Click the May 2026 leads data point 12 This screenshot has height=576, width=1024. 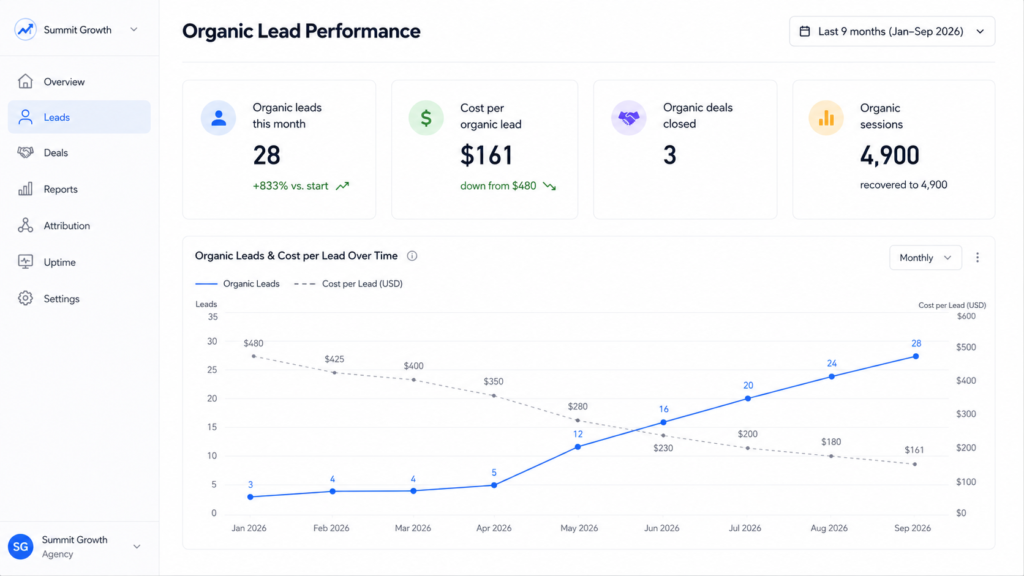[578, 447]
